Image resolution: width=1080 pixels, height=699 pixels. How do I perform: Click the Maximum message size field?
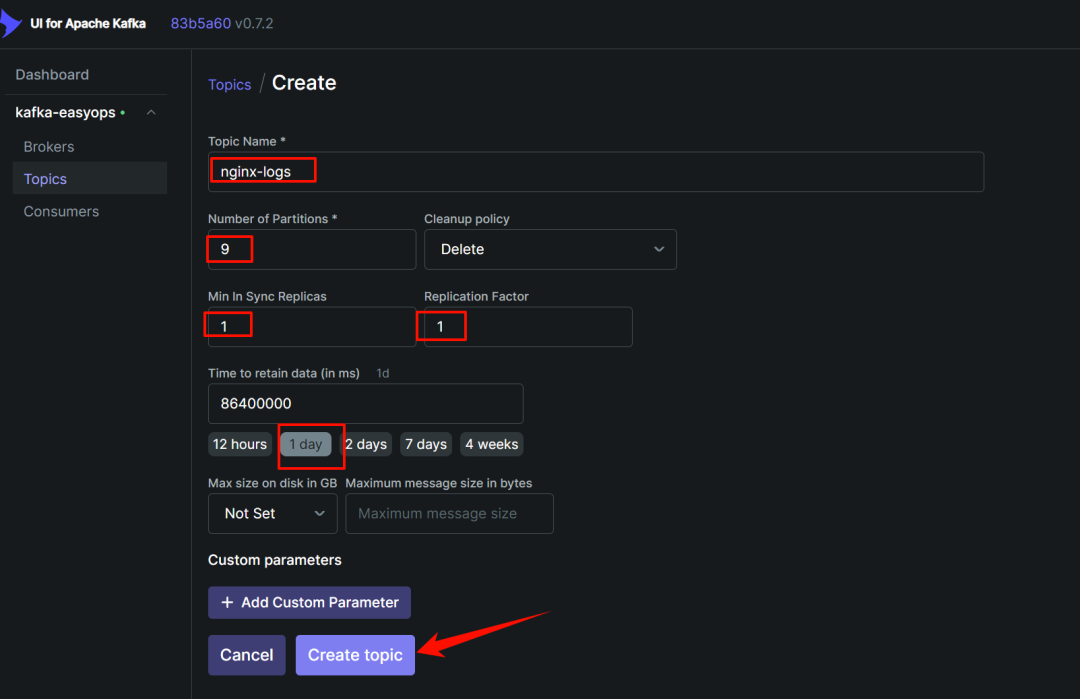449,513
